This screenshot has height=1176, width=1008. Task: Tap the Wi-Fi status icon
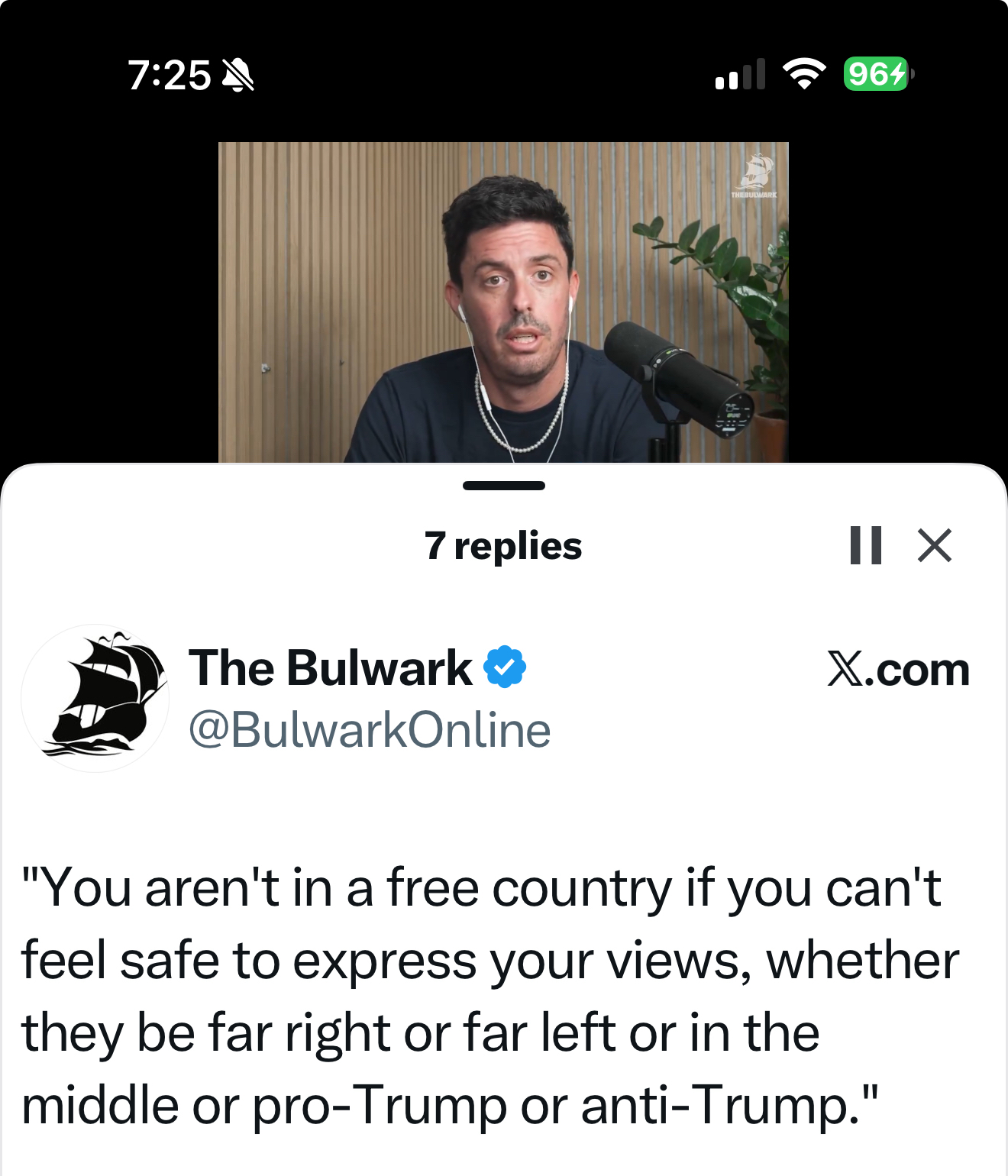click(x=804, y=74)
